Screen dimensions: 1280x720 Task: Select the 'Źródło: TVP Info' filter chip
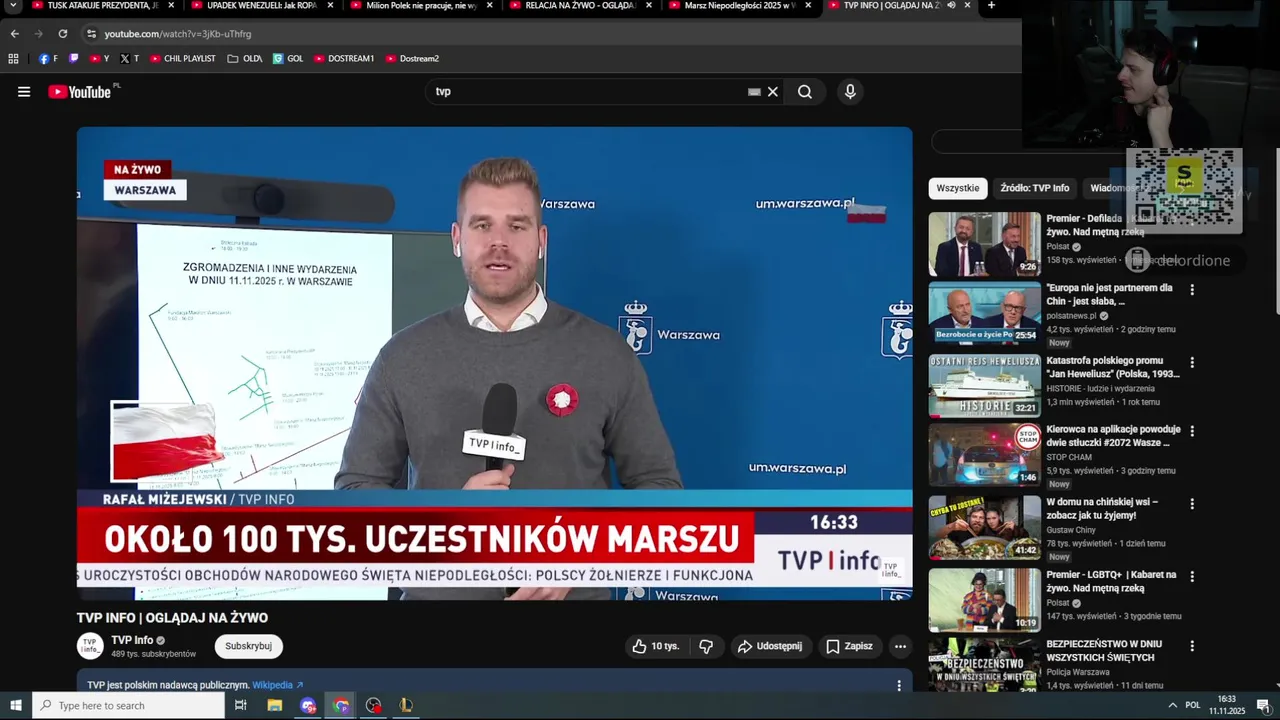(1035, 188)
